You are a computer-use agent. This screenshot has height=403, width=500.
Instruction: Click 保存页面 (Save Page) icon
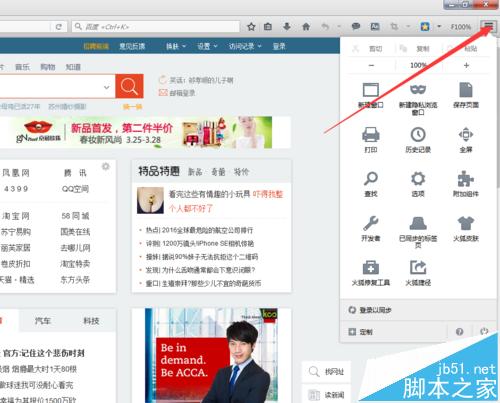466,95
